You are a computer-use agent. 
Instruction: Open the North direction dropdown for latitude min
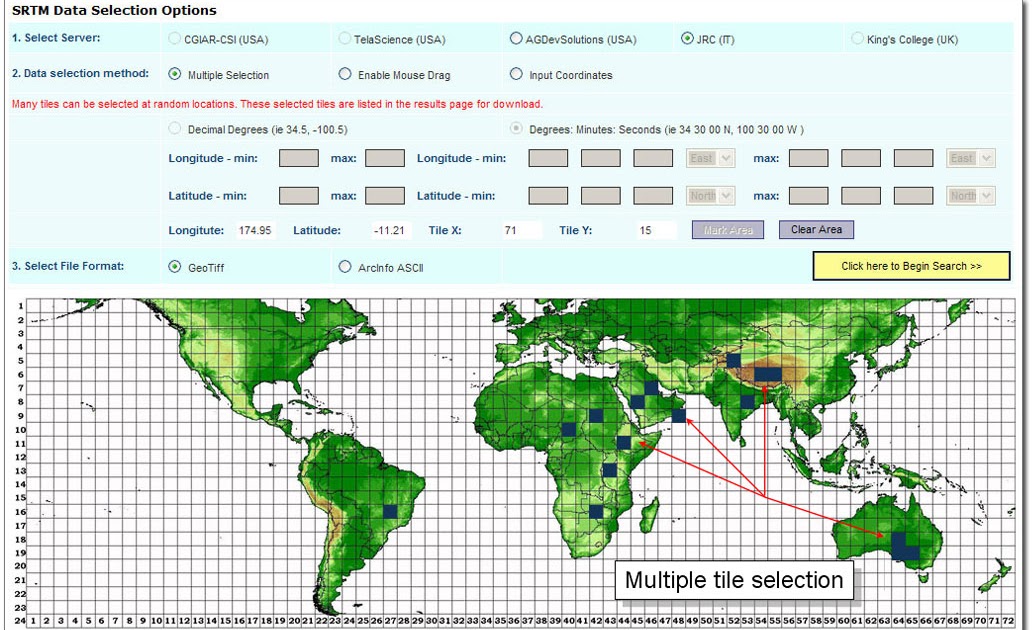pyautogui.click(x=710, y=195)
